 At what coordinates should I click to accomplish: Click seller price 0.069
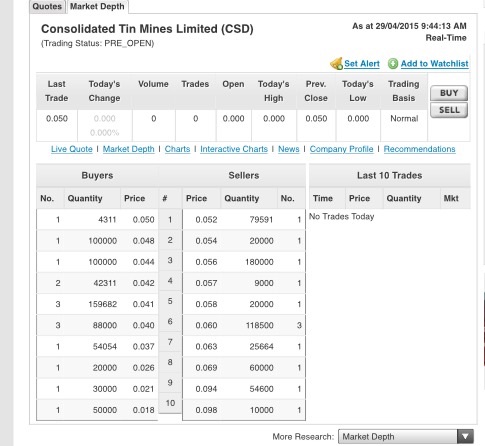pyautogui.click(x=206, y=368)
